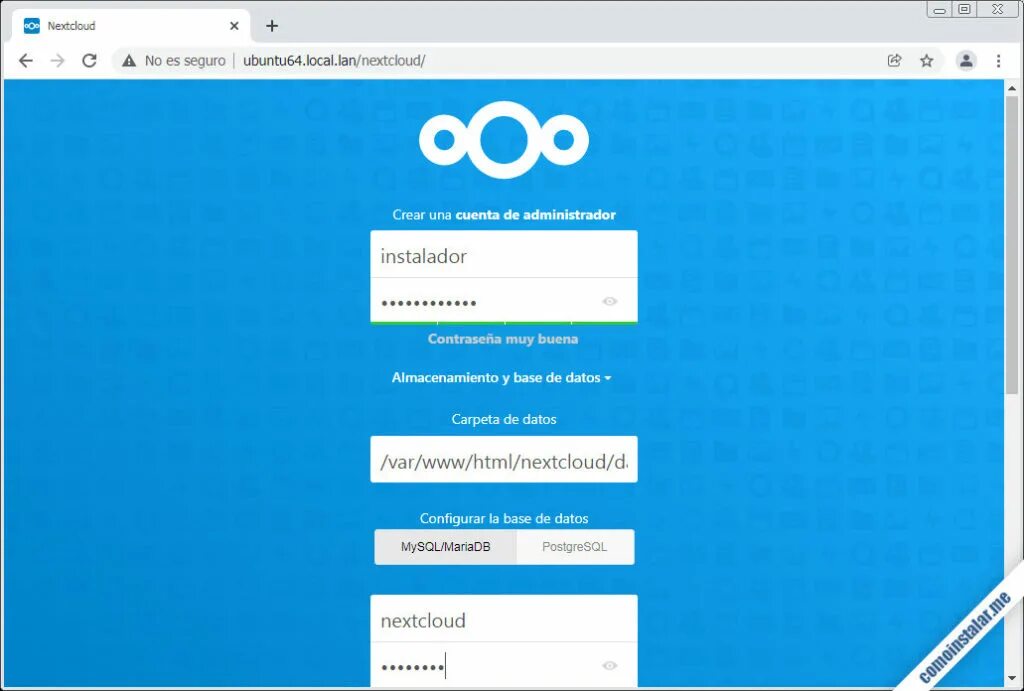Image resolution: width=1024 pixels, height=691 pixels.
Task: Open a new tab with the plus button
Action: pos(272,26)
